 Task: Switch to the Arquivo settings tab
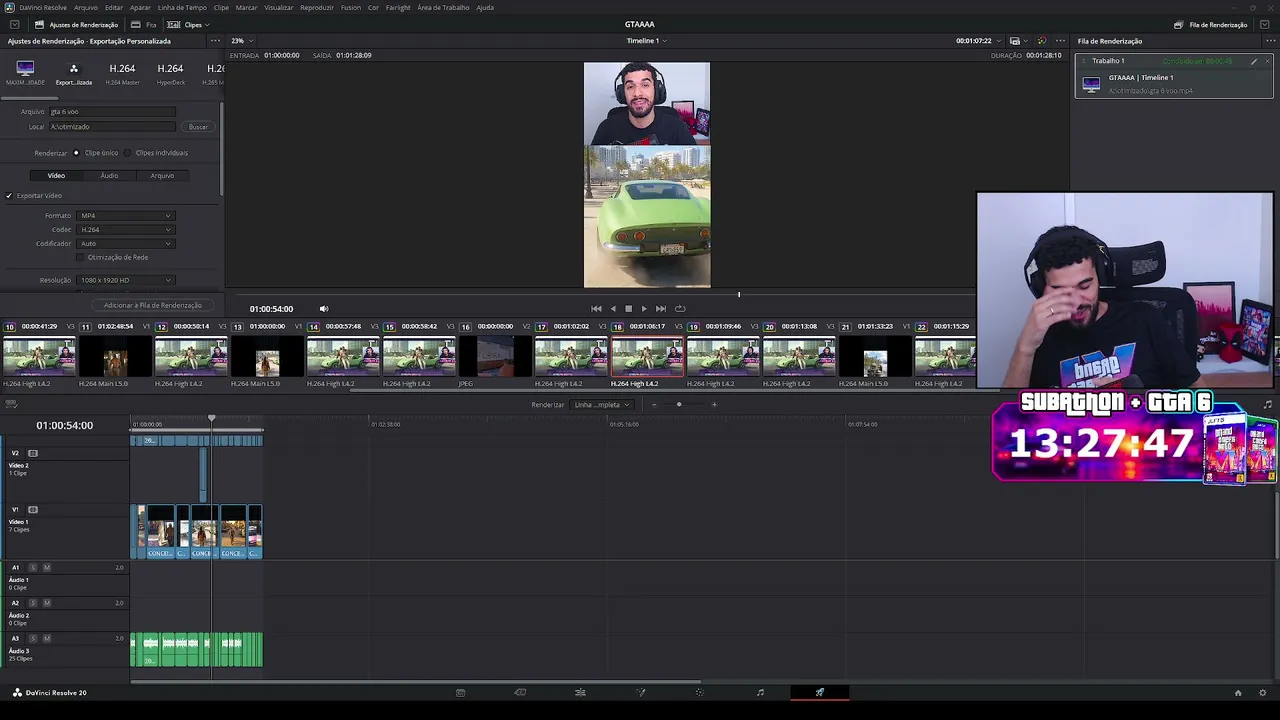(x=162, y=176)
